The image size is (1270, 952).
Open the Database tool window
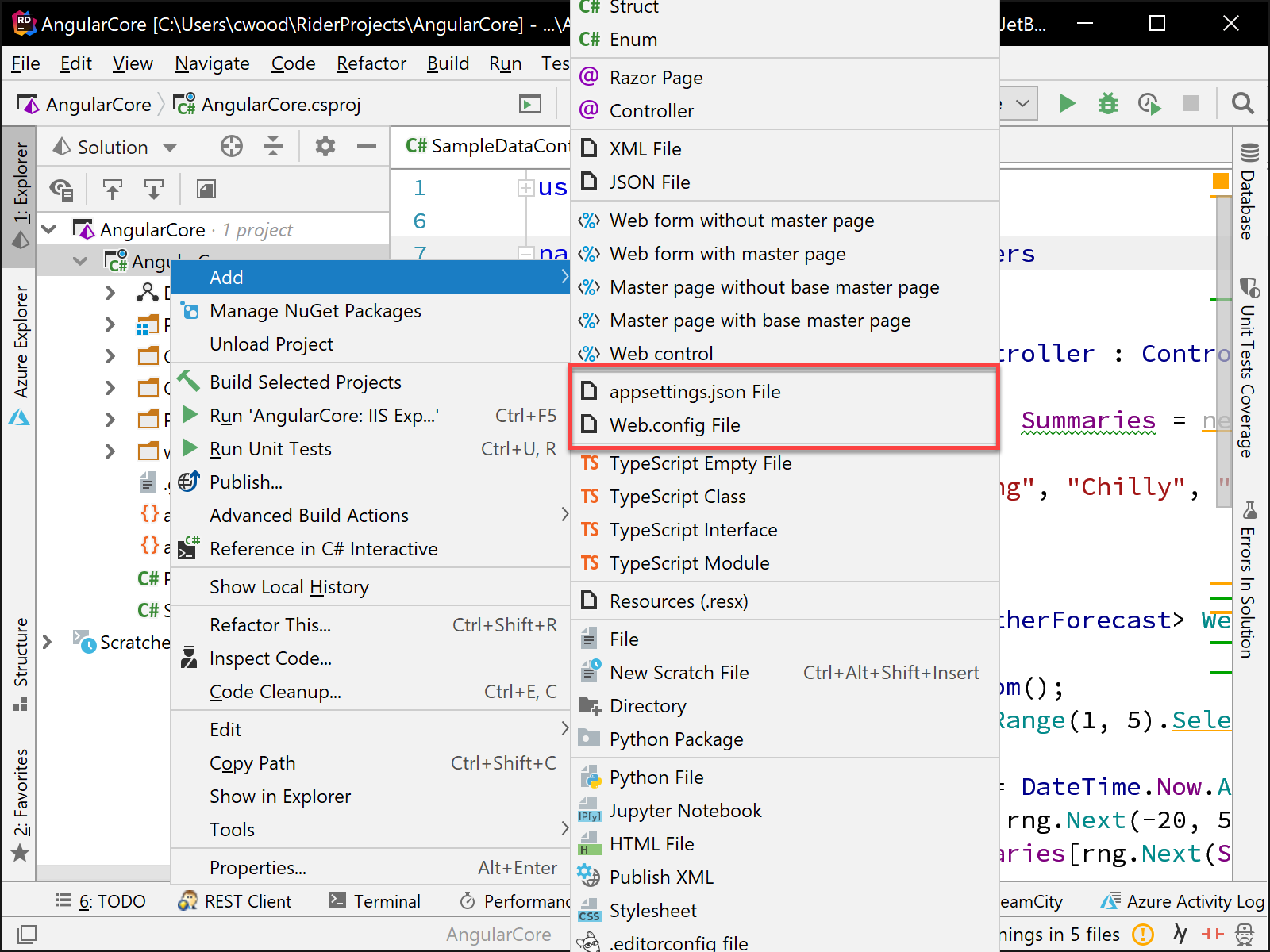pyautogui.click(x=1249, y=191)
